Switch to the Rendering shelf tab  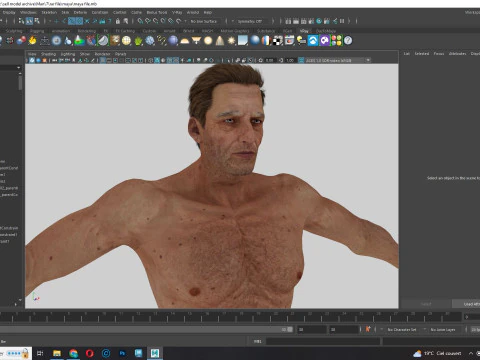pyautogui.click(x=87, y=31)
